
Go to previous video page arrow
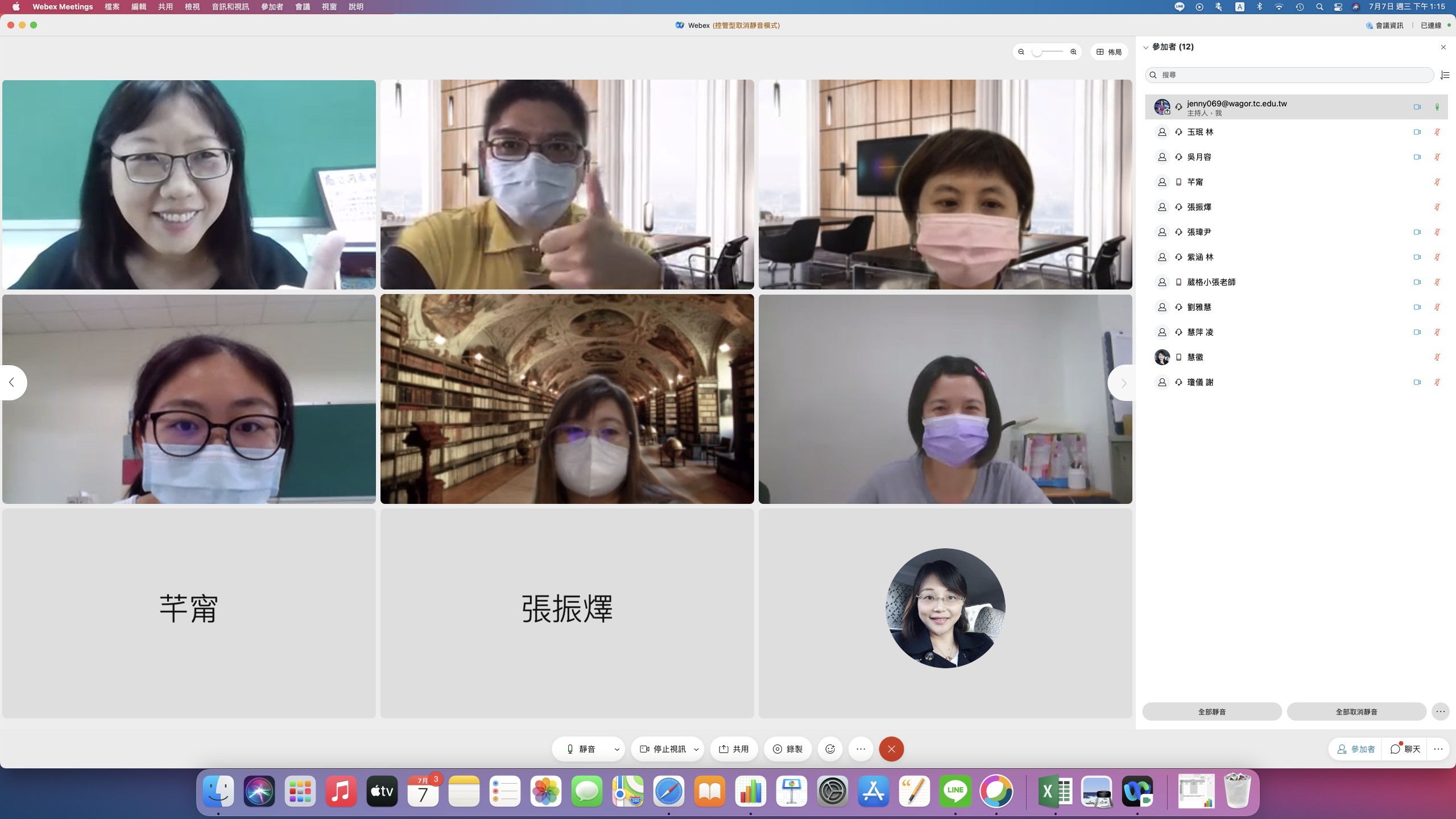pos(12,383)
